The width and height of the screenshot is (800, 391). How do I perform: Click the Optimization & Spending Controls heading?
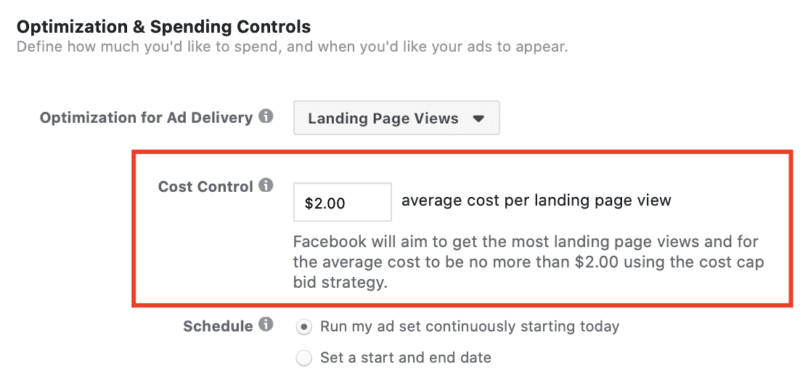click(163, 26)
